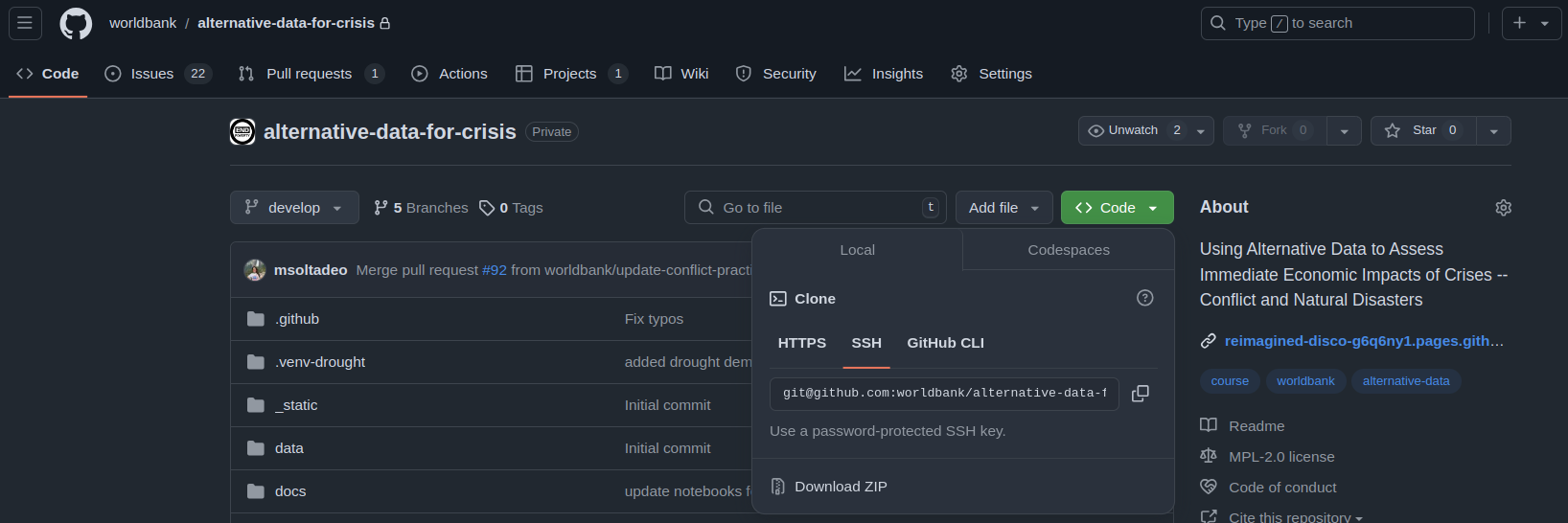Open pull request #92 link

click(494, 270)
